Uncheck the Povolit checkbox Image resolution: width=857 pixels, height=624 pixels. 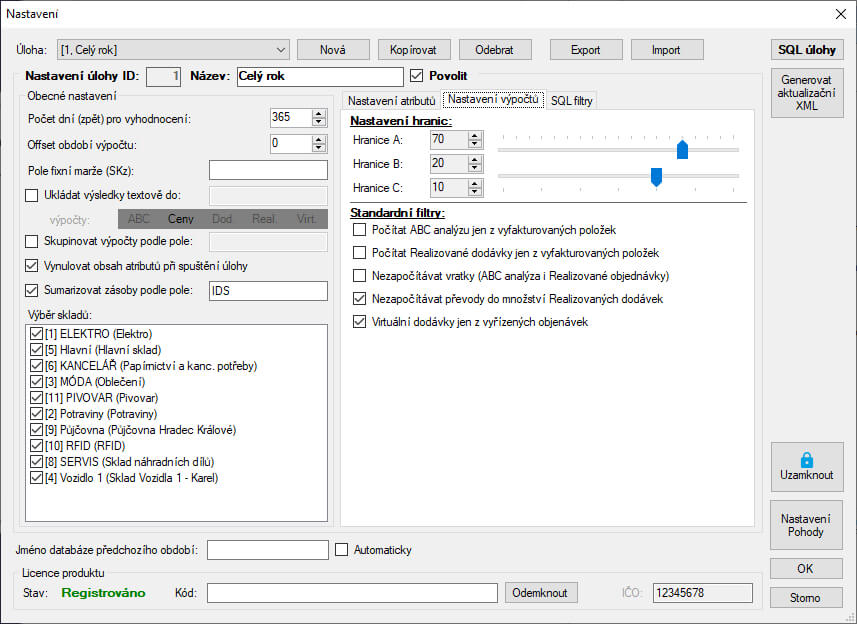[418, 75]
